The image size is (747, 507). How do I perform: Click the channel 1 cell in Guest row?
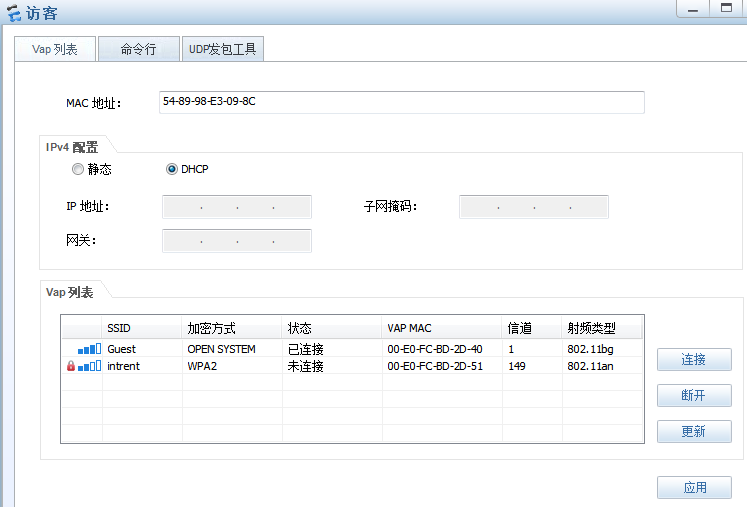(x=532, y=349)
